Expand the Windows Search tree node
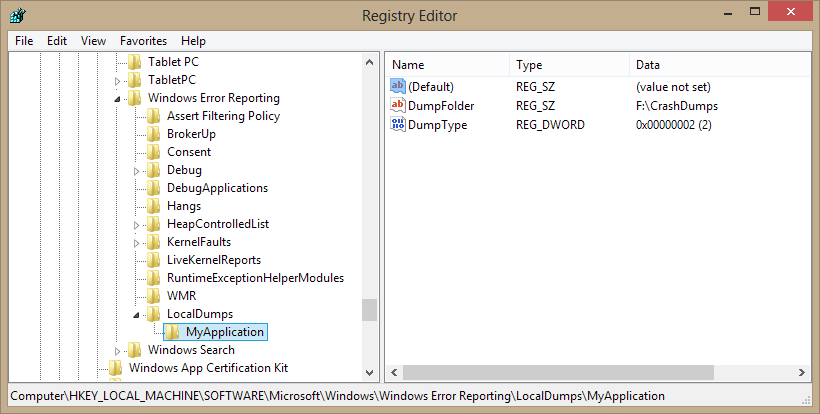The image size is (820, 414). pyautogui.click(x=118, y=351)
